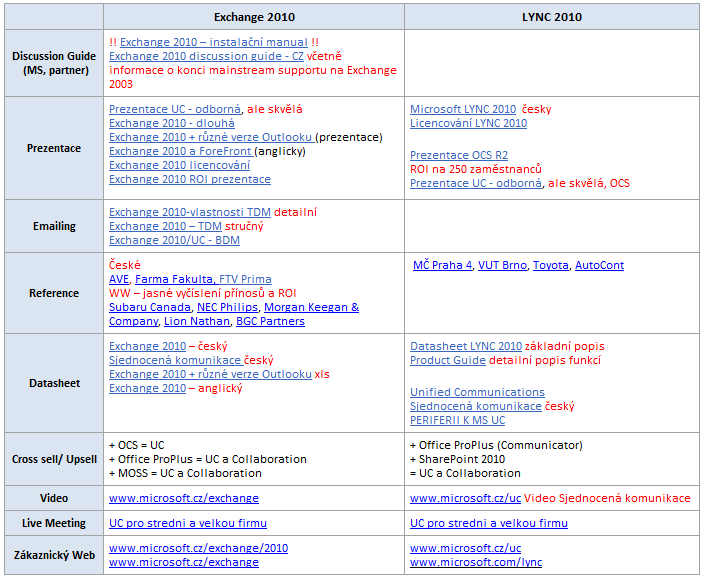The image size is (703, 580).
Task: Open the Exchange 2010 - dlouhá presentation
Action: tap(172, 123)
